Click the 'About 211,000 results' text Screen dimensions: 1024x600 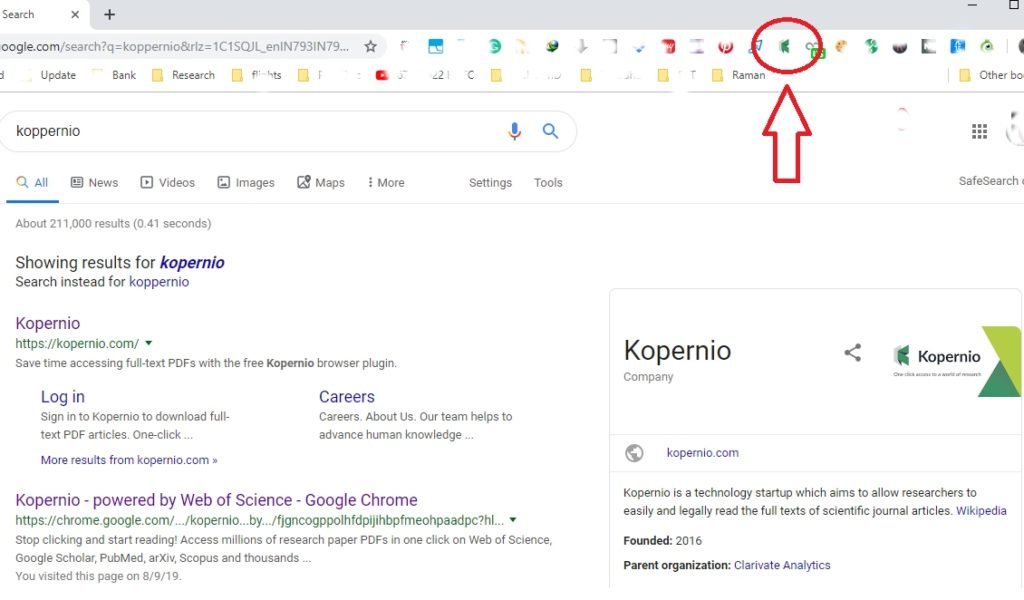click(113, 224)
